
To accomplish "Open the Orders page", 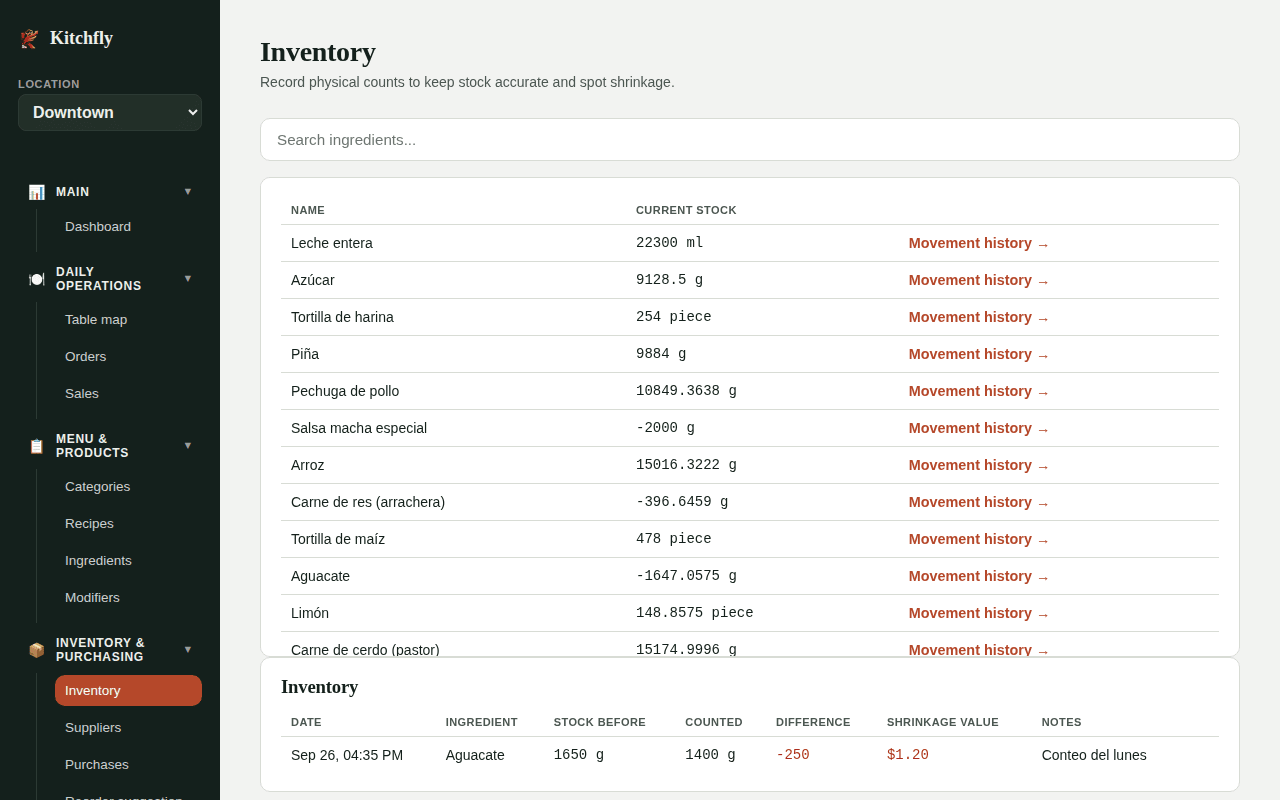I will 128,357.
